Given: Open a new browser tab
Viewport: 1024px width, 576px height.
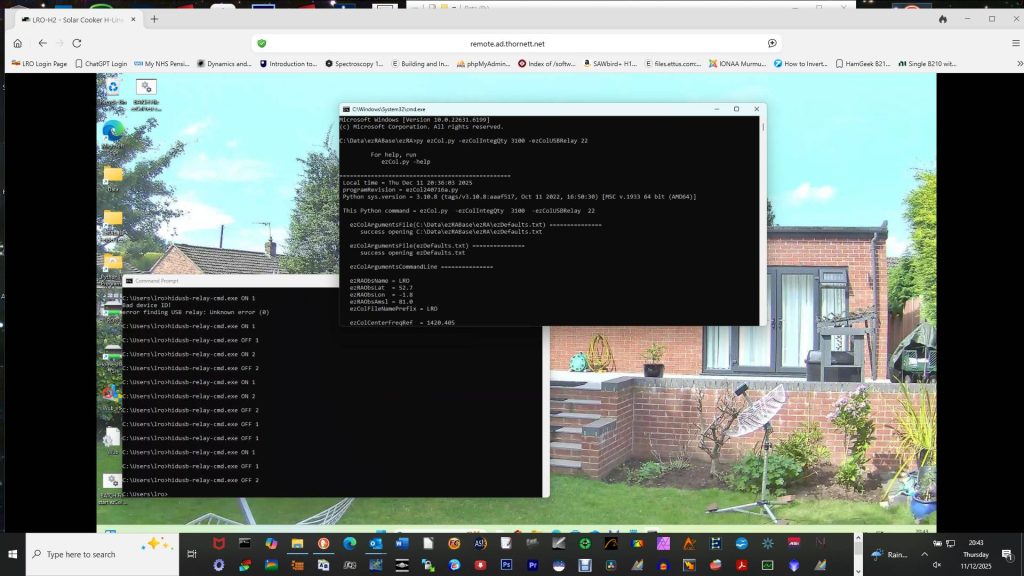Looking at the screenshot, I should coord(154,19).
